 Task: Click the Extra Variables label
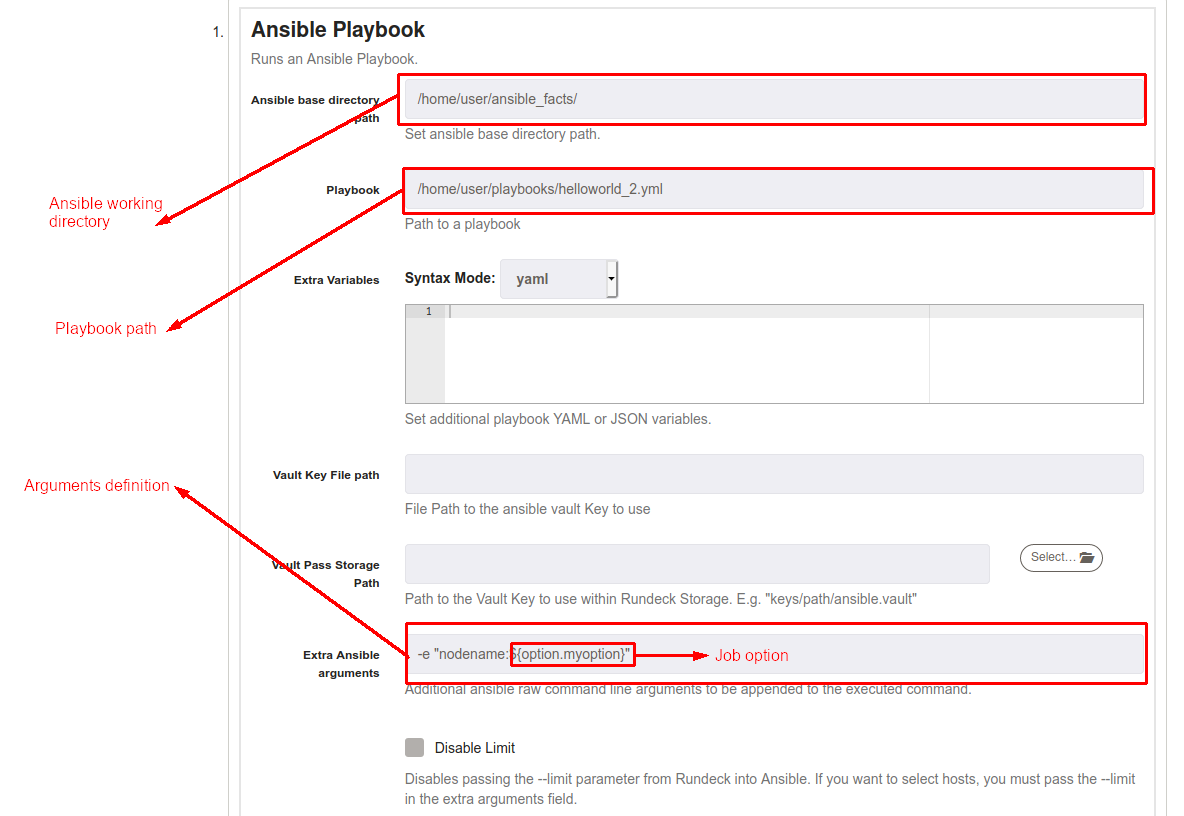coord(336,280)
